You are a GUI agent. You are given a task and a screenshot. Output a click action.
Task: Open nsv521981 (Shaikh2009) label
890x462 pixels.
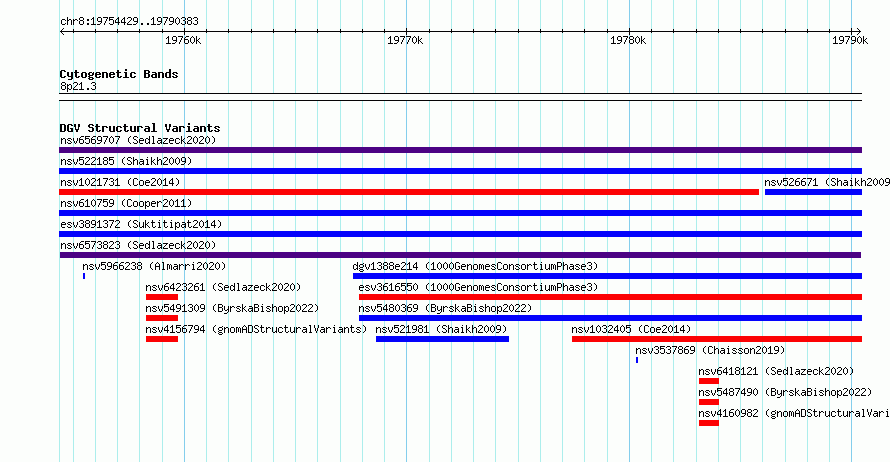441,329
